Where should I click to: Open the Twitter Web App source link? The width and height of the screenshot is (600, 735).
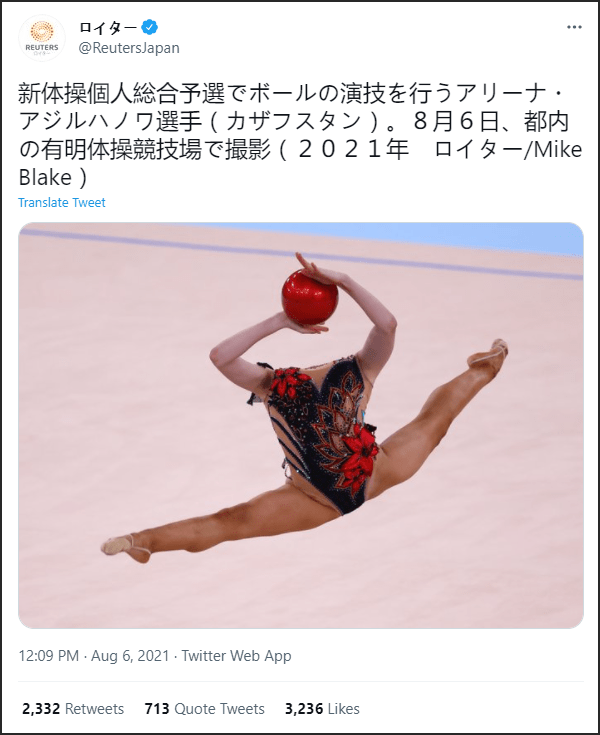[x=236, y=655]
